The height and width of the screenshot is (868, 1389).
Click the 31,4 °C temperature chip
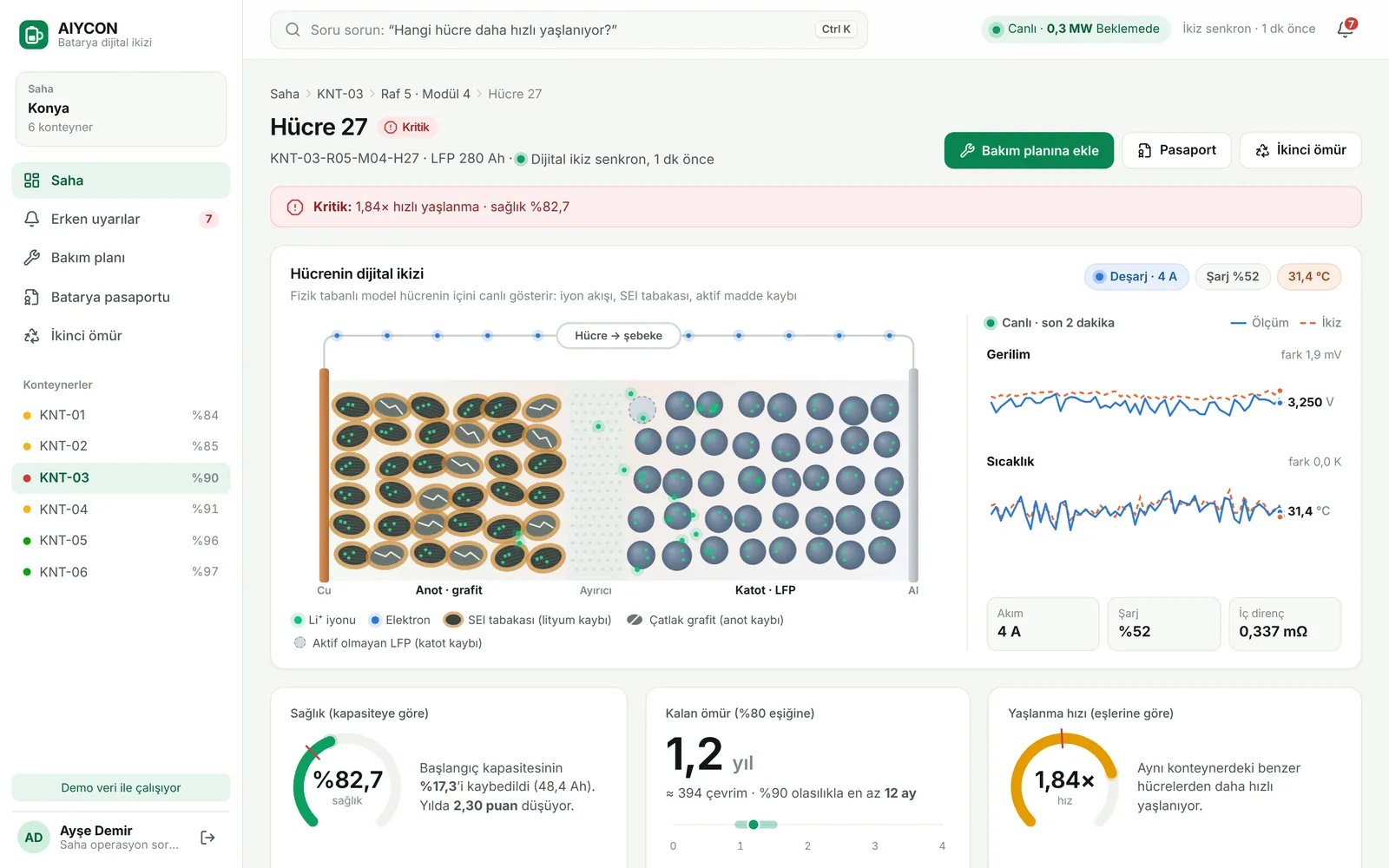(x=1309, y=277)
